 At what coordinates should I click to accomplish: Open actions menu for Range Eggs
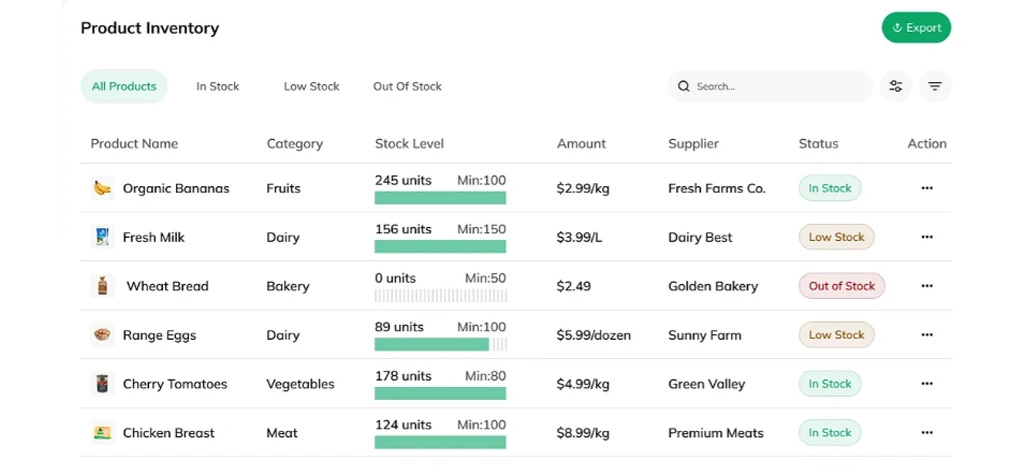coord(927,334)
